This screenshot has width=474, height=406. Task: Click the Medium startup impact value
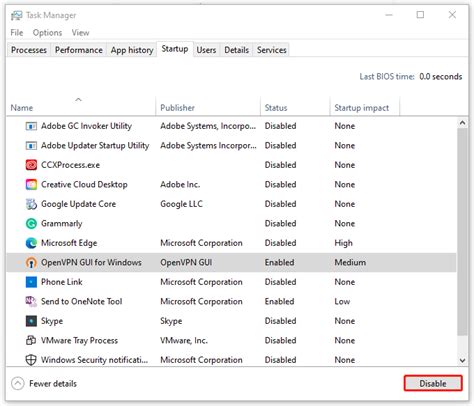click(350, 263)
